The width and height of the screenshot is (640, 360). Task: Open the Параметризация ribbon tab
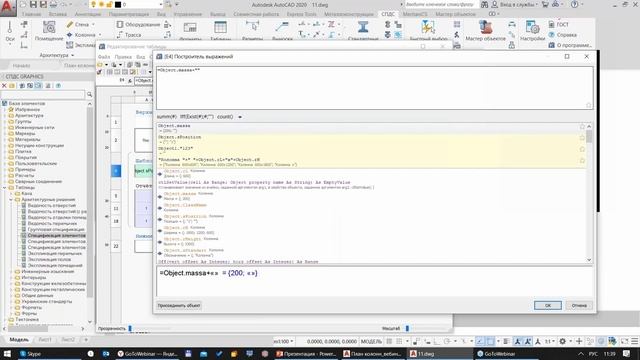[x=129, y=14]
